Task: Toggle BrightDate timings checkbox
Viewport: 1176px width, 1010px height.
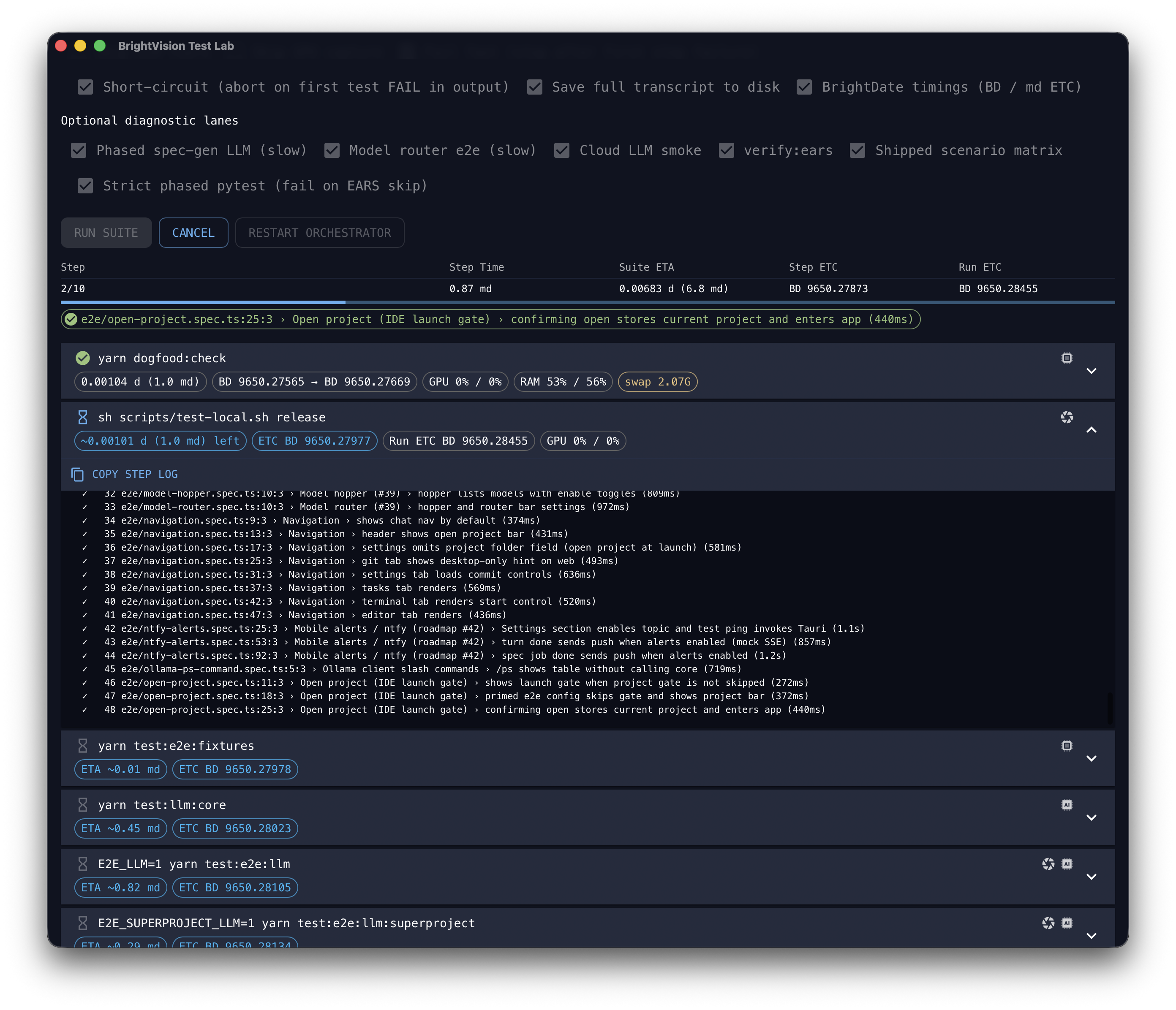Action: 804,87
